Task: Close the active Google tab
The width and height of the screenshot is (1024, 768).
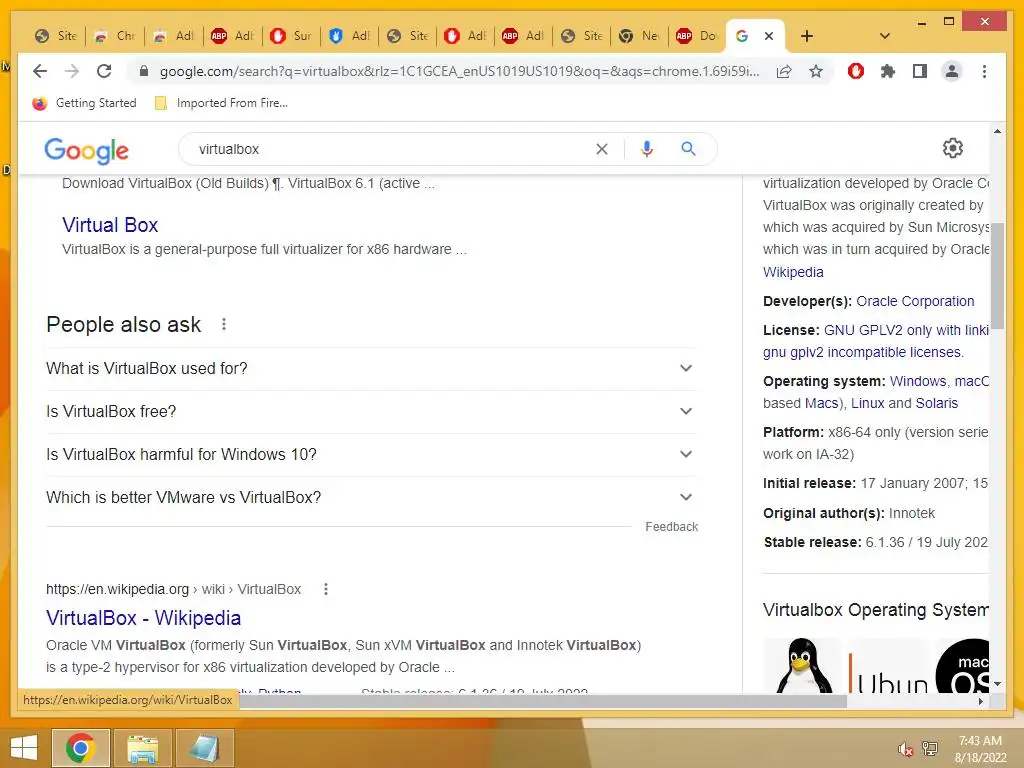Action: (x=769, y=36)
